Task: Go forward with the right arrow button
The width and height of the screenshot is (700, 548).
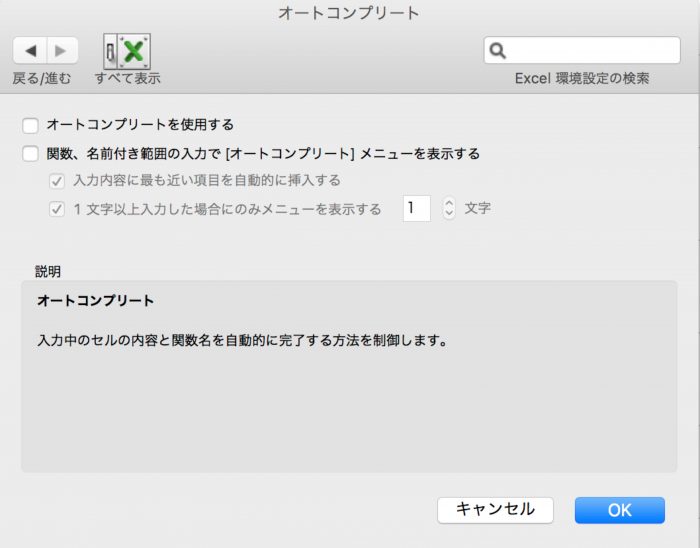Action: [61, 50]
